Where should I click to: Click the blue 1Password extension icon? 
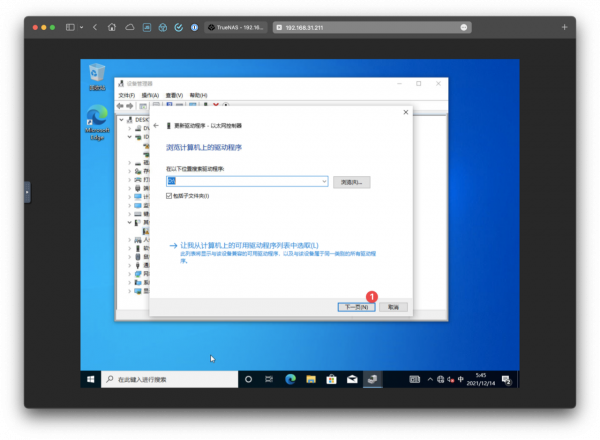click(194, 27)
